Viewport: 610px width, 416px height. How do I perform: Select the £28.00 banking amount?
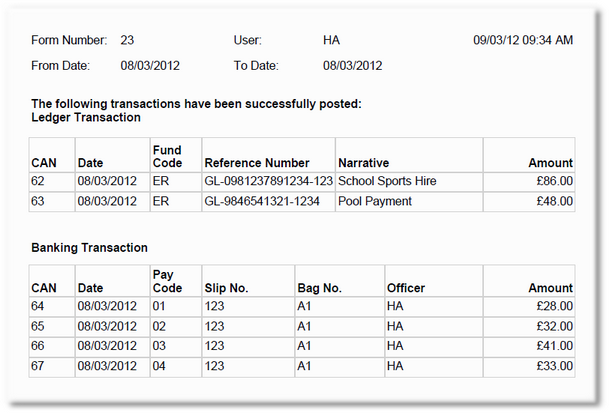point(553,306)
